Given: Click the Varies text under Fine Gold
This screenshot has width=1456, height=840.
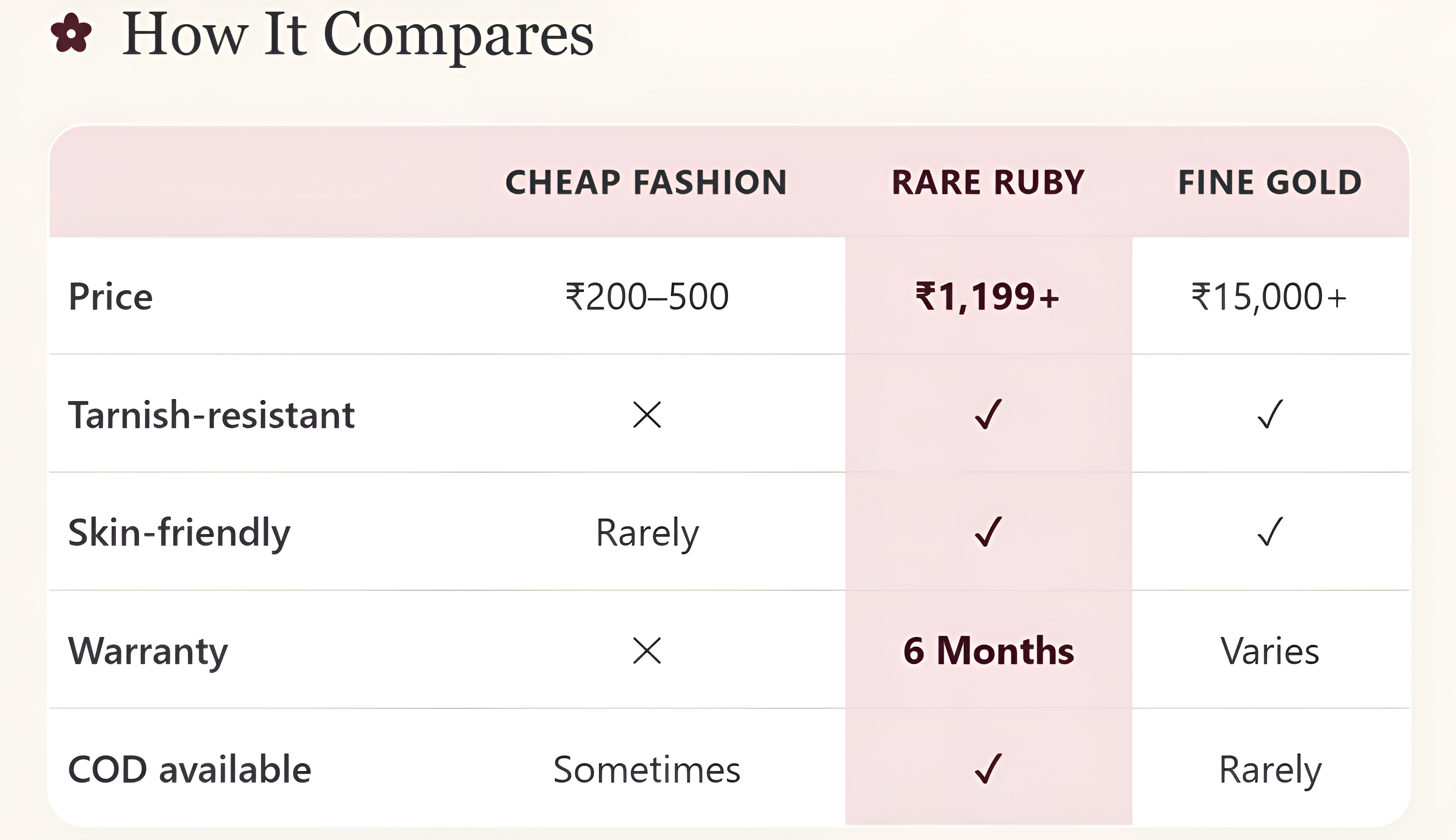Looking at the screenshot, I should click(1270, 651).
